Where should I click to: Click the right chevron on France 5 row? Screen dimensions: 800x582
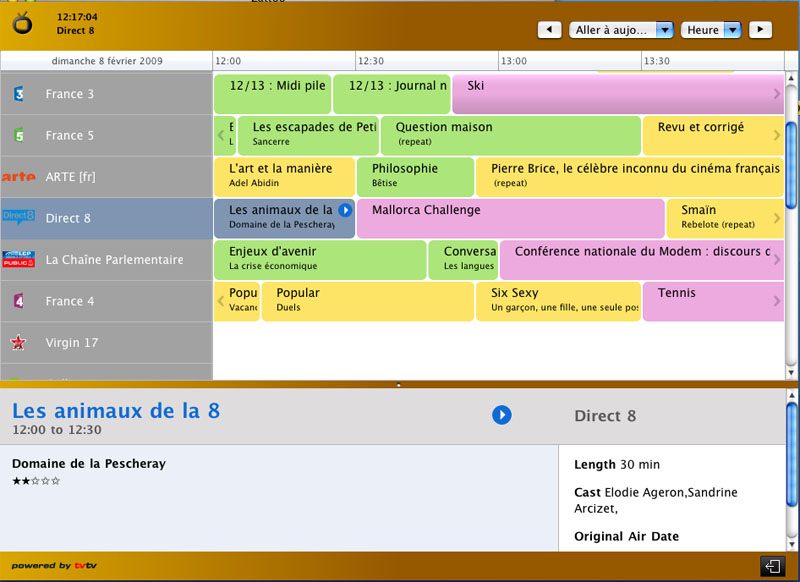tap(777, 135)
